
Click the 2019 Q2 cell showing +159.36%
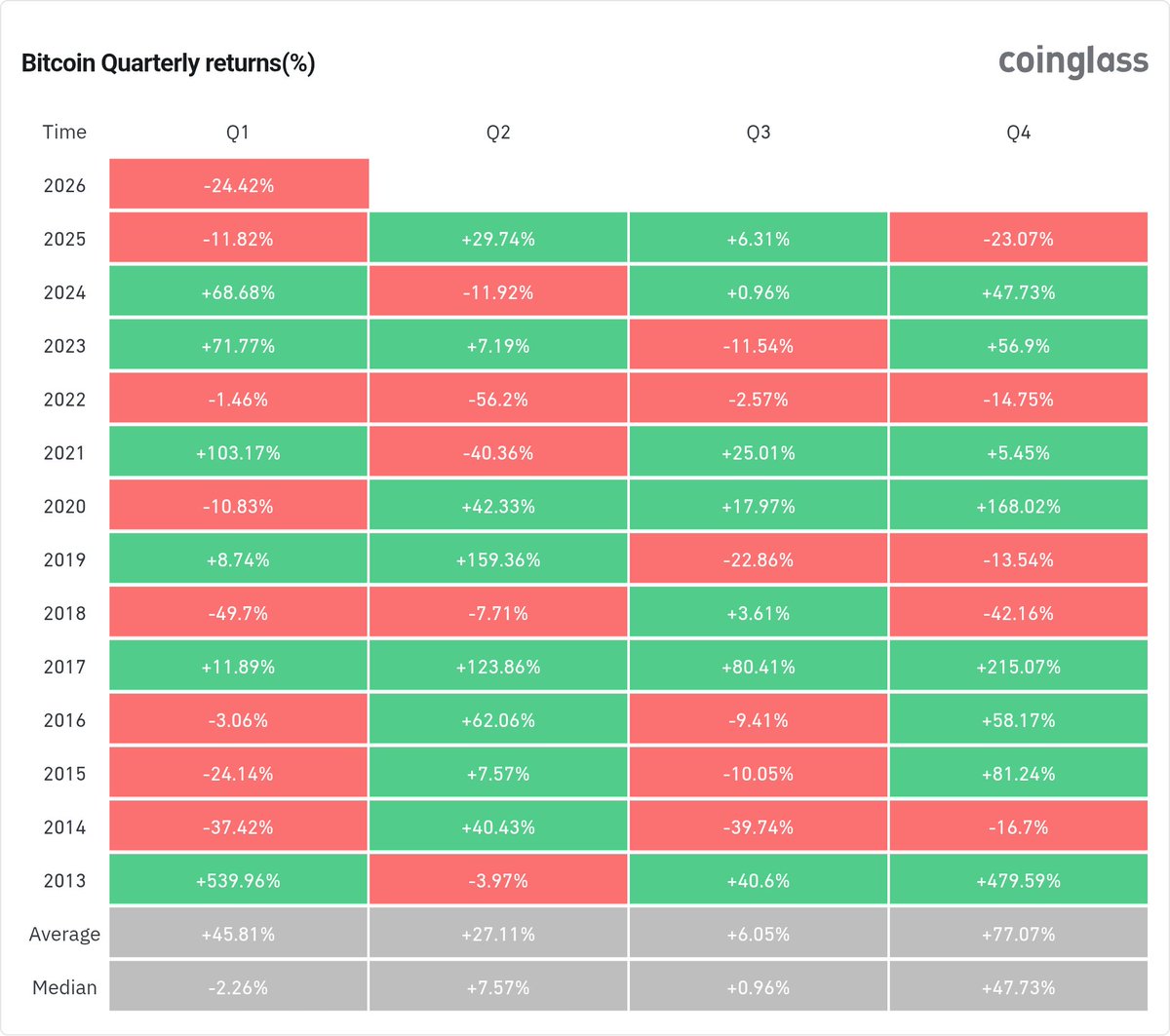click(498, 559)
